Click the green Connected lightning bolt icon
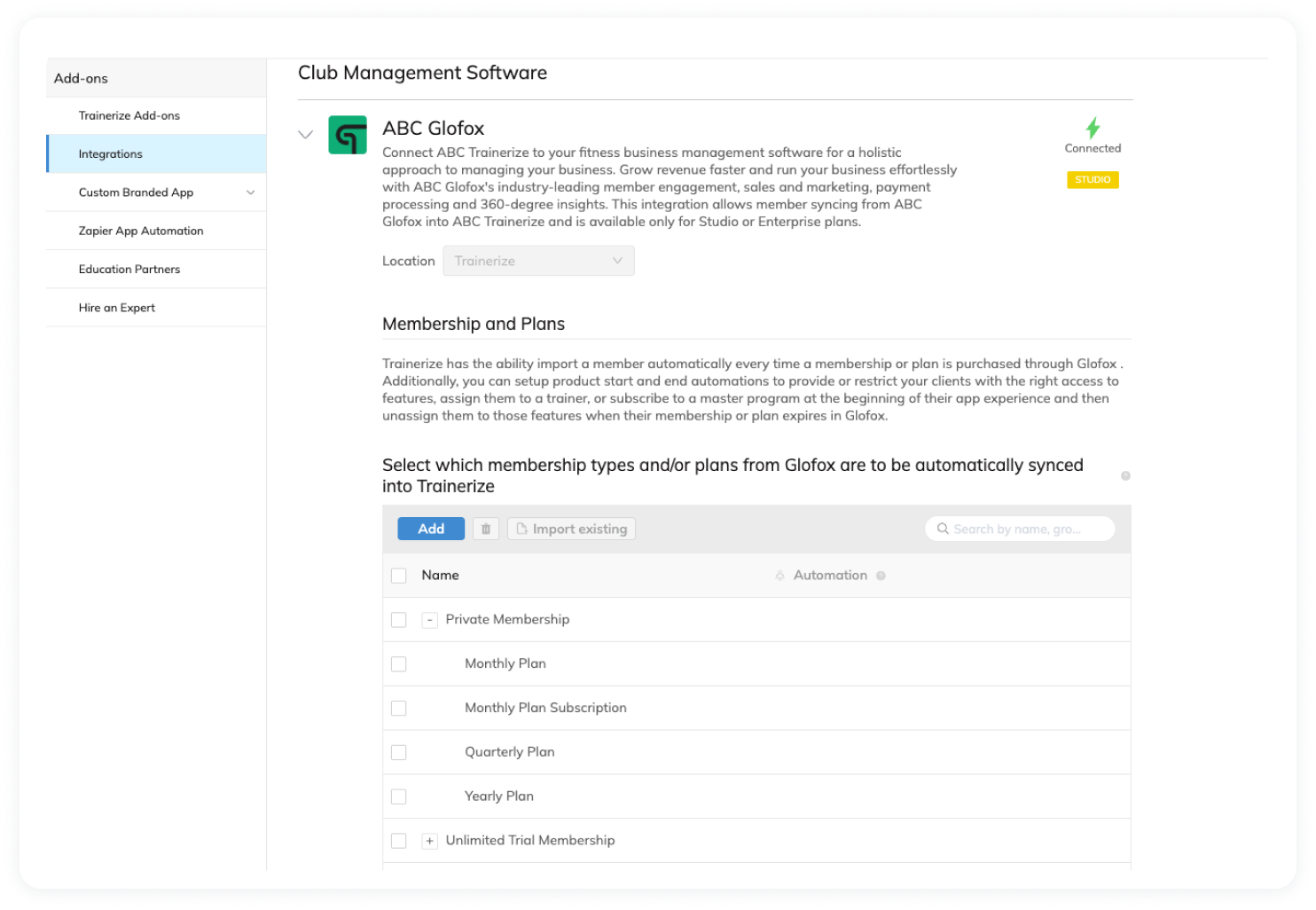The height and width of the screenshot is (910, 1316). [1093, 128]
